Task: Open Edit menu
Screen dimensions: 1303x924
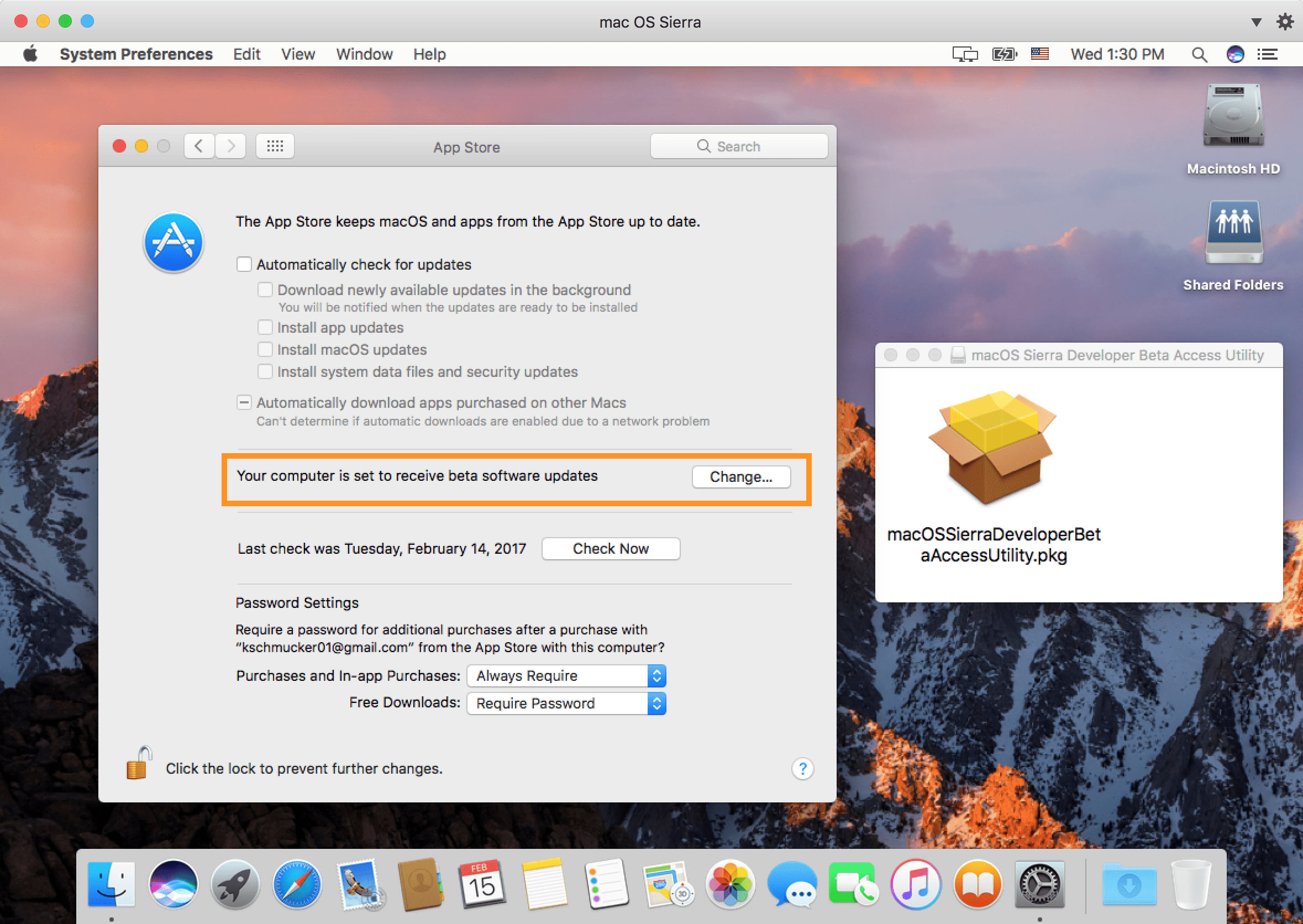Action: 247,54
